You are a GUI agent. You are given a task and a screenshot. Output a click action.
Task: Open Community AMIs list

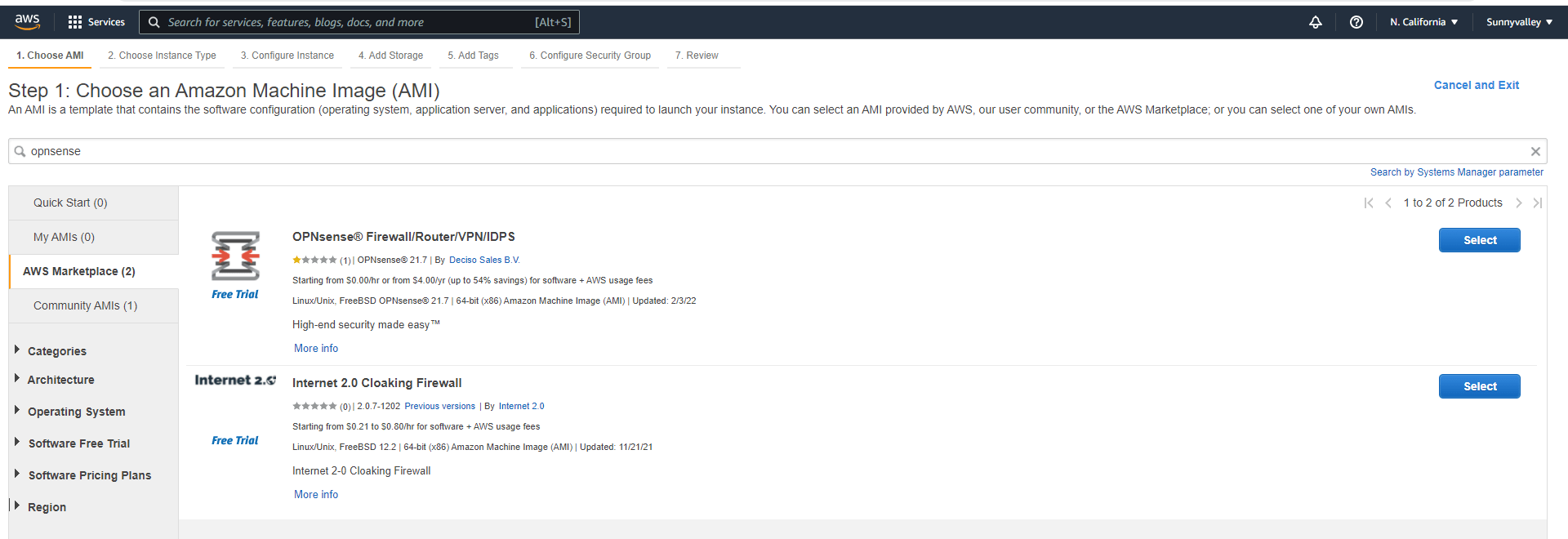pos(94,305)
